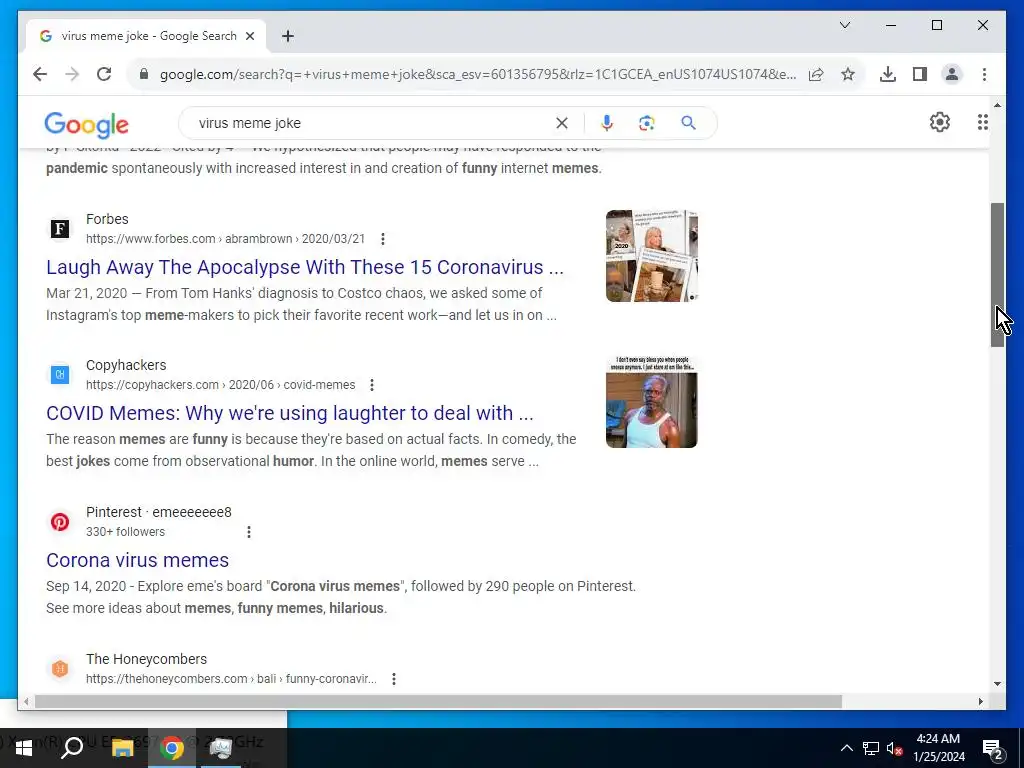The width and height of the screenshot is (1024, 768).
Task: Submit search with the magnifier button
Action: point(688,123)
